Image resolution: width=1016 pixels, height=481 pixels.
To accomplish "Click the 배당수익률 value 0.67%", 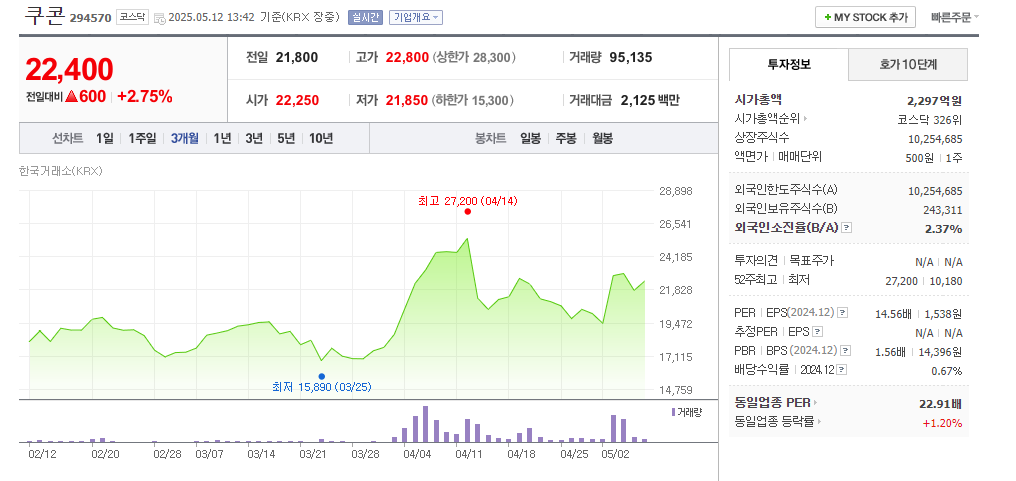I will point(947,371).
